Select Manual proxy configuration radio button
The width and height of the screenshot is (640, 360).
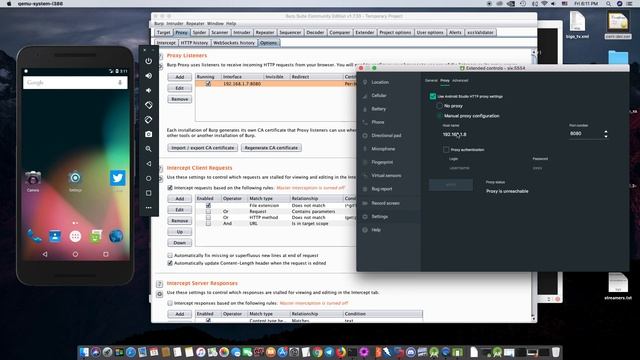click(440, 116)
